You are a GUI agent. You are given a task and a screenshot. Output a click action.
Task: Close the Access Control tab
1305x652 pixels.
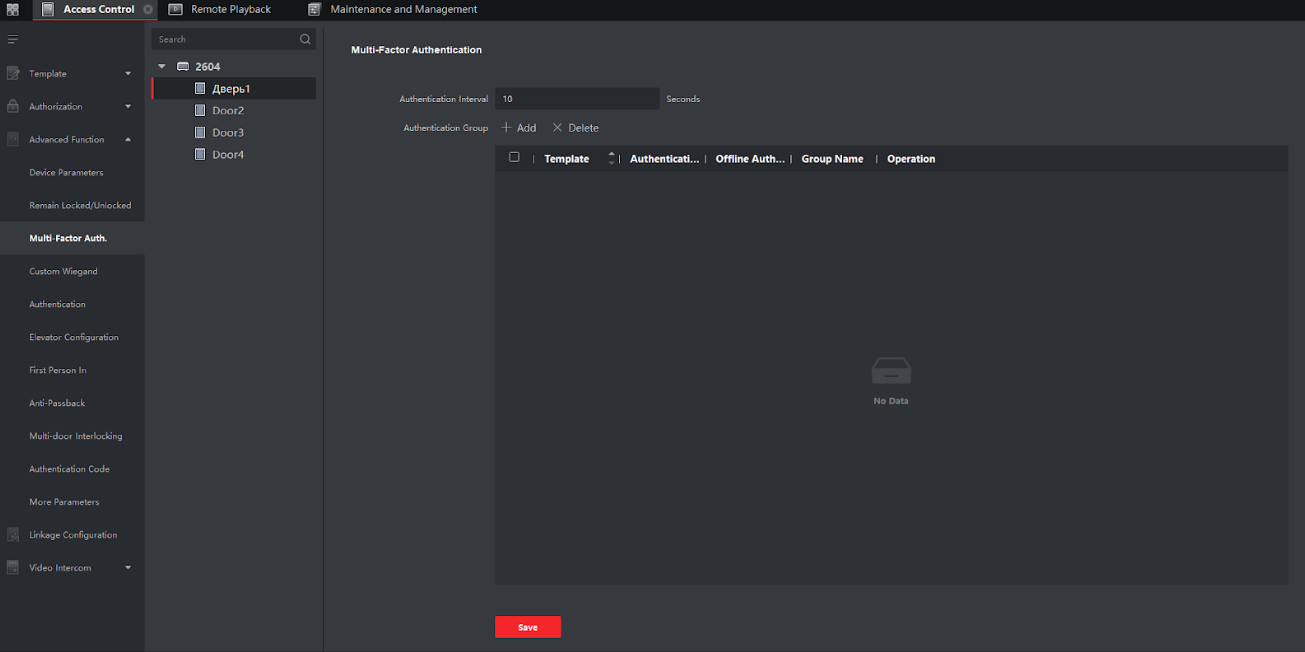point(148,10)
